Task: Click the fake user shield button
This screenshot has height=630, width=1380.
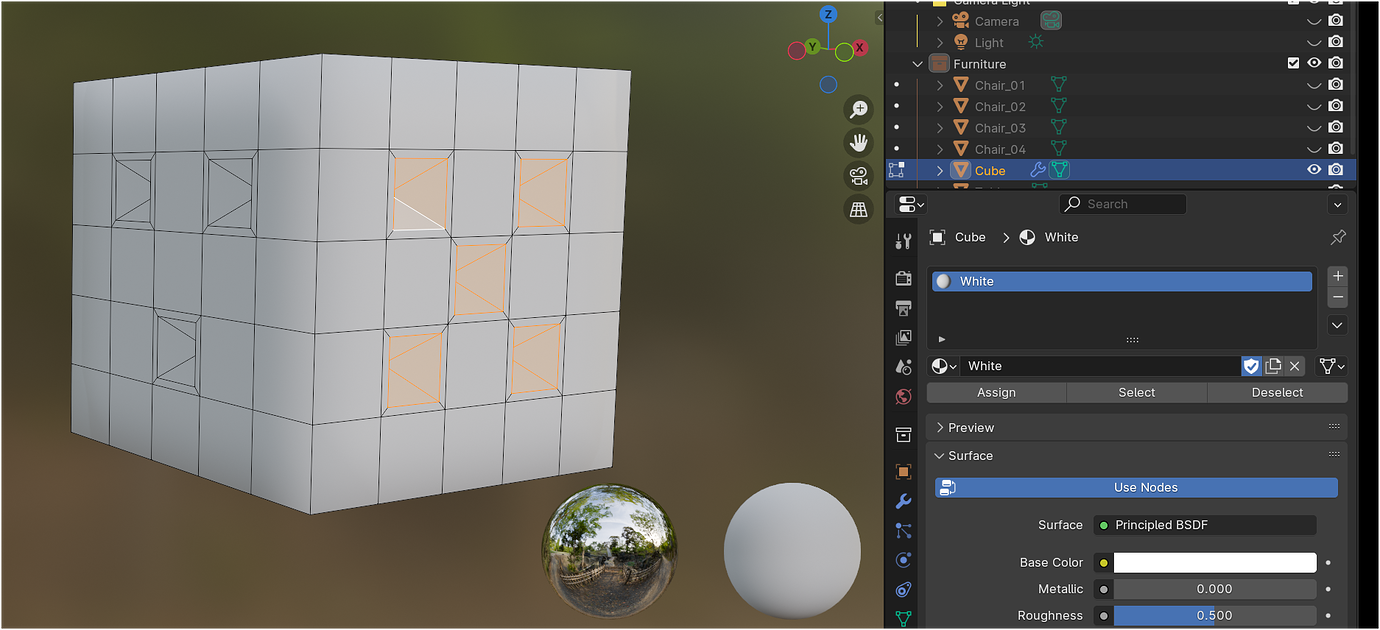Action: point(1251,366)
